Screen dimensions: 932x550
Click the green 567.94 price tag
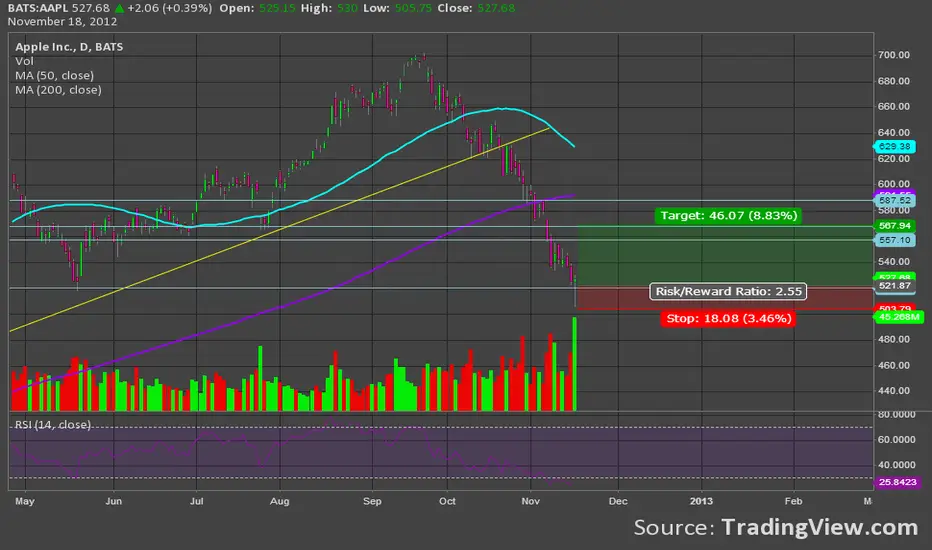[895, 226]
